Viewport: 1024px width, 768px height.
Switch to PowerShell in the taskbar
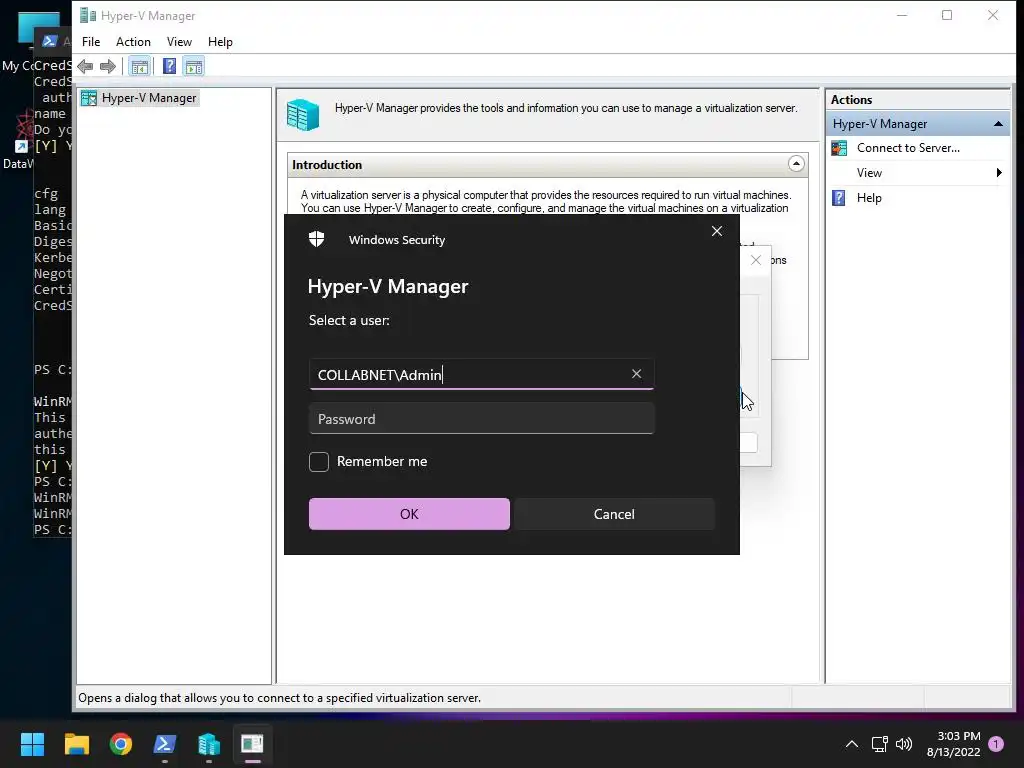coord(165,744)
